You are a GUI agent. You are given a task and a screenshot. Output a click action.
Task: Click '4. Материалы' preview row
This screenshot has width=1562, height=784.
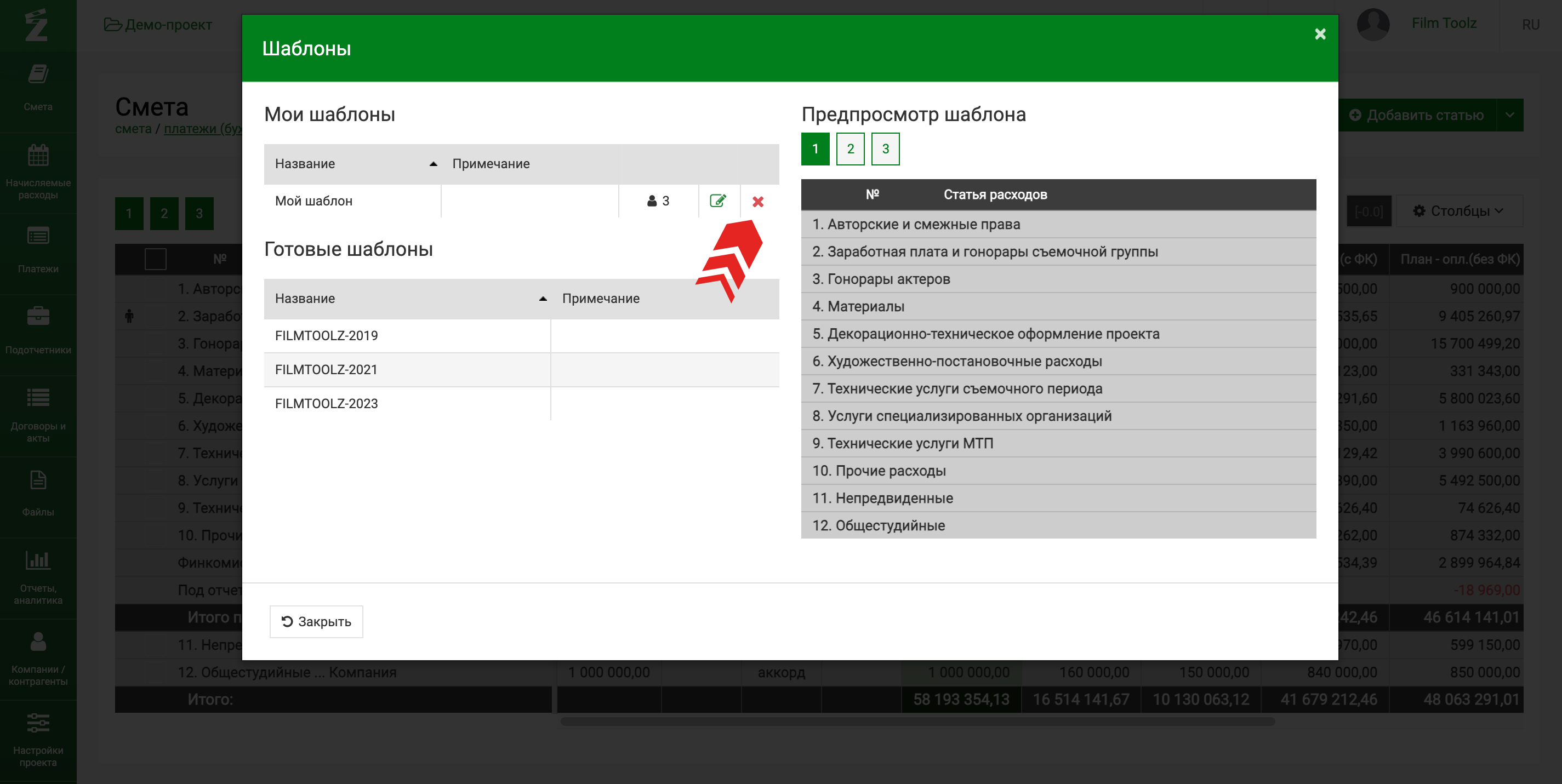pyautogui.click(x=1058, y=306)
